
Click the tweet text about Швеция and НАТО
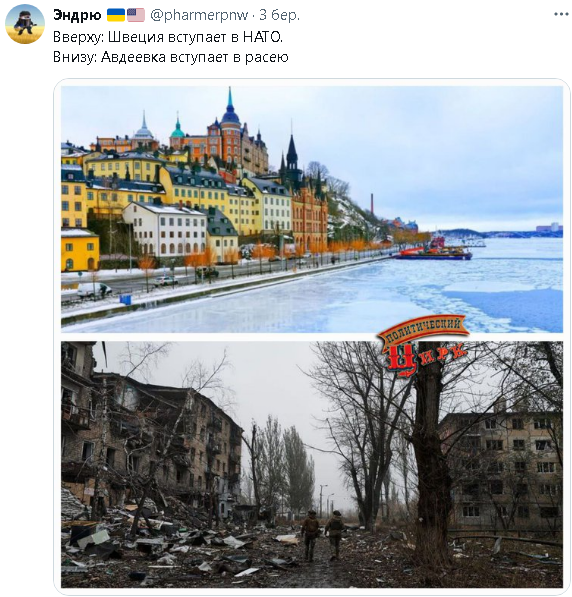click(x=168, y=37)
